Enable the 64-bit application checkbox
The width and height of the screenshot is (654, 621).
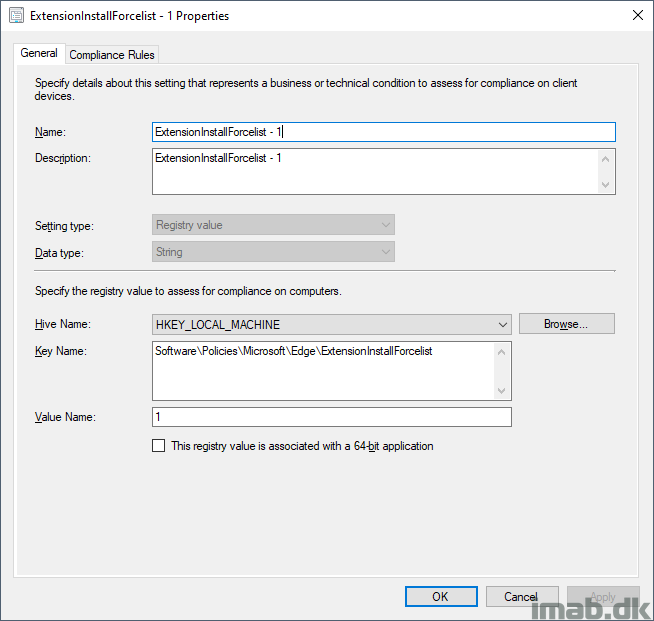pos(158,445)
